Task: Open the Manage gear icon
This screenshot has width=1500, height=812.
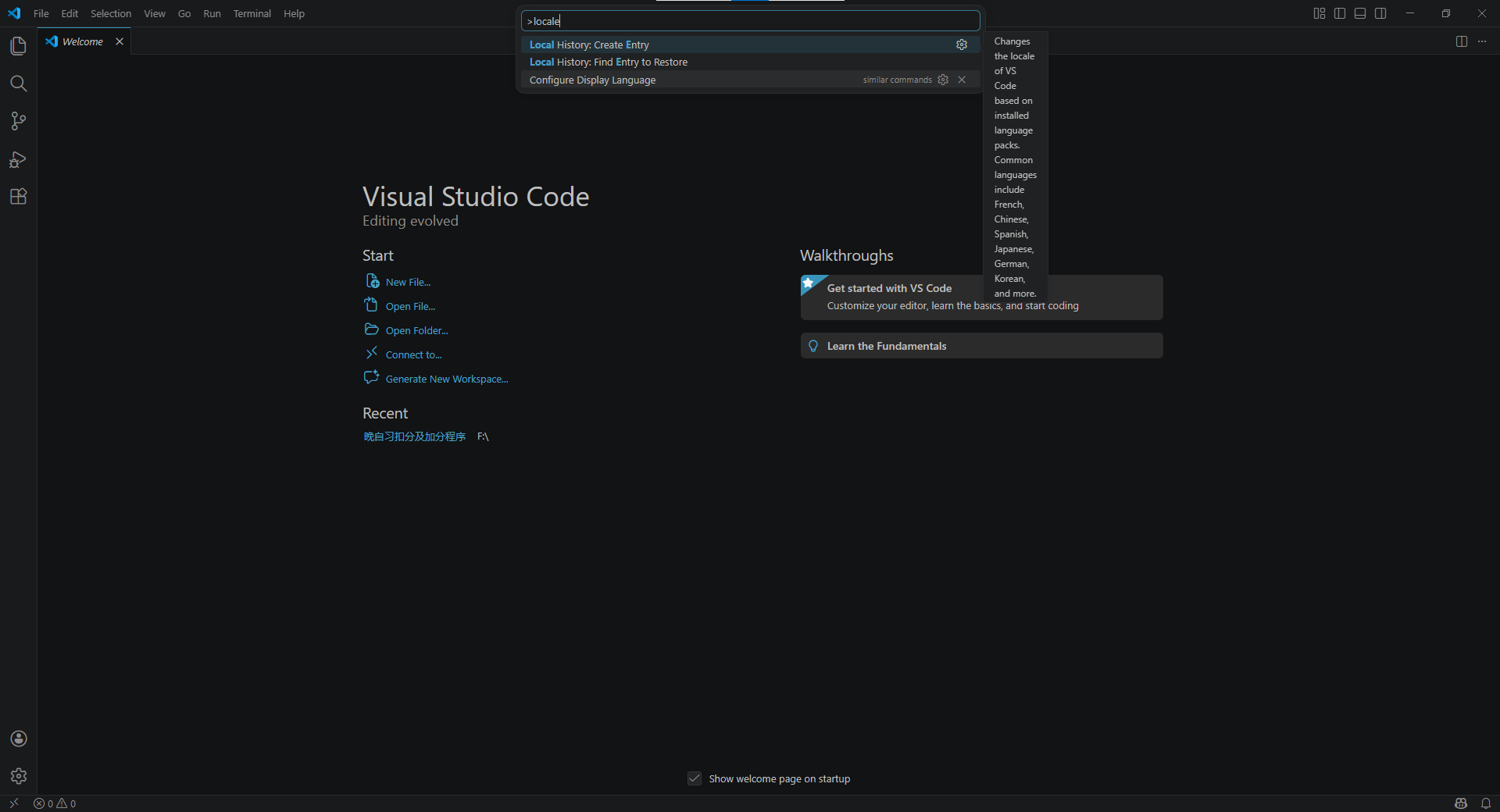Action: (19, 776)
